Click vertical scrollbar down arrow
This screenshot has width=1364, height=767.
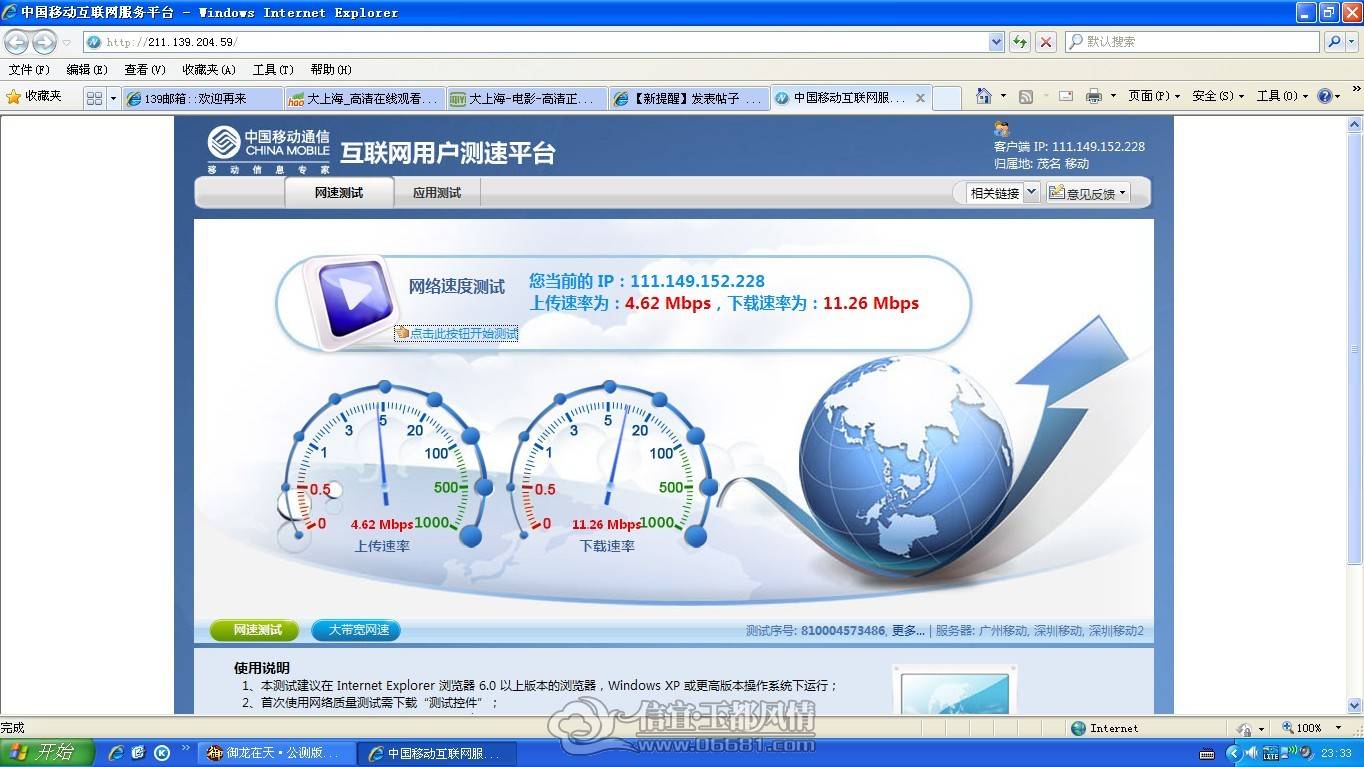(1355, 706)
